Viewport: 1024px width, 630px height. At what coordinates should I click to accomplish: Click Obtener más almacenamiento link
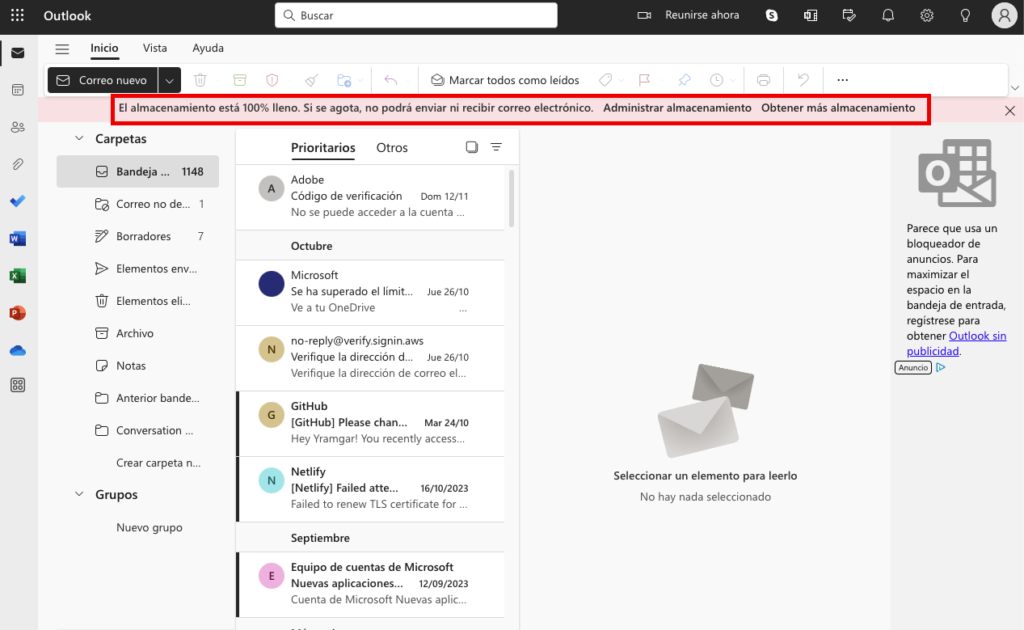click(x=838, y=108)
